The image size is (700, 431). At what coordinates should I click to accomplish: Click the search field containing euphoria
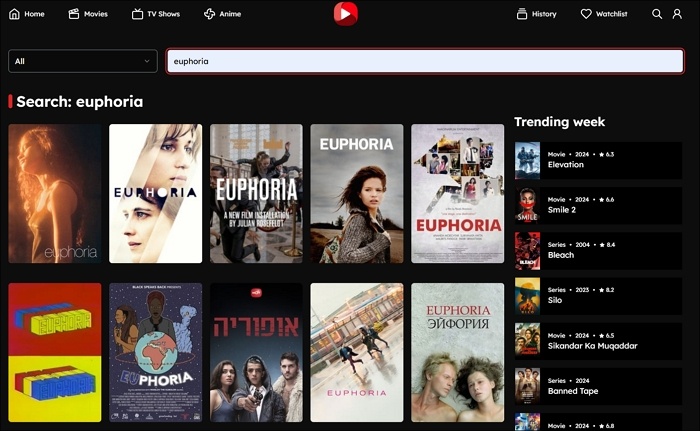pyautogui.click(x=425, y=61)
